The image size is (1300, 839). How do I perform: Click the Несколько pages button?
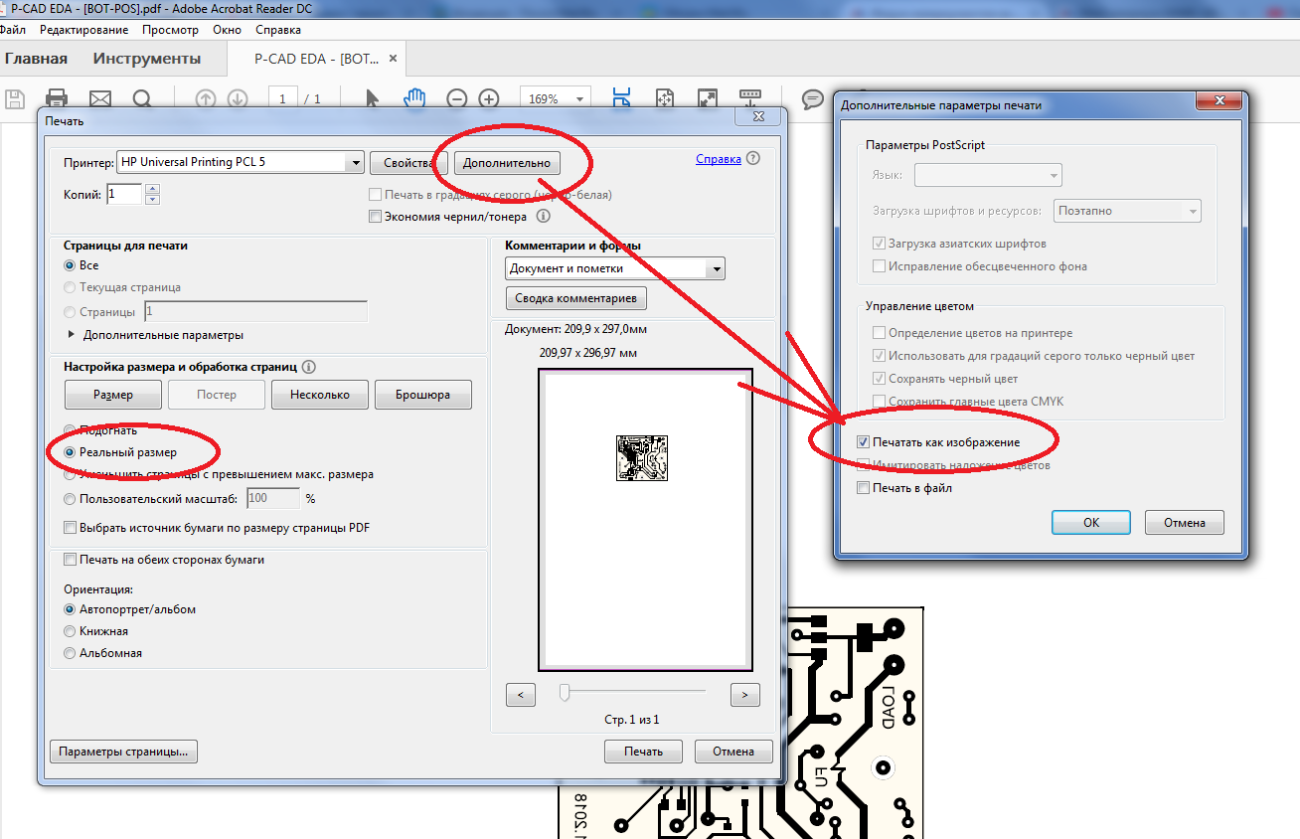[320, 395]
